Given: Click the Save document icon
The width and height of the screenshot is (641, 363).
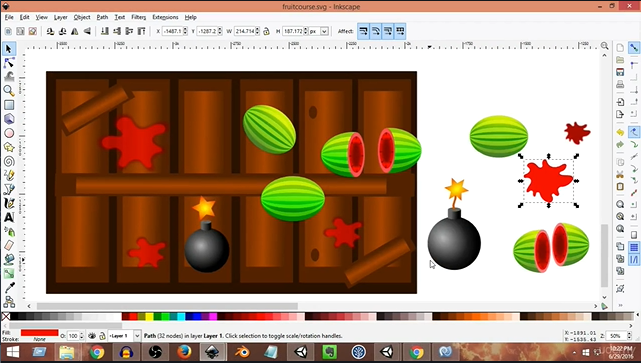Looking at the screenshot, I should click(620, 72).
